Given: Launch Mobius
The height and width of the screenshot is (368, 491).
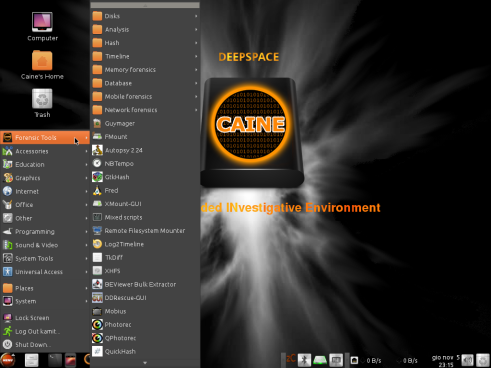Looking at the screenshot, I should coord(145,311).
